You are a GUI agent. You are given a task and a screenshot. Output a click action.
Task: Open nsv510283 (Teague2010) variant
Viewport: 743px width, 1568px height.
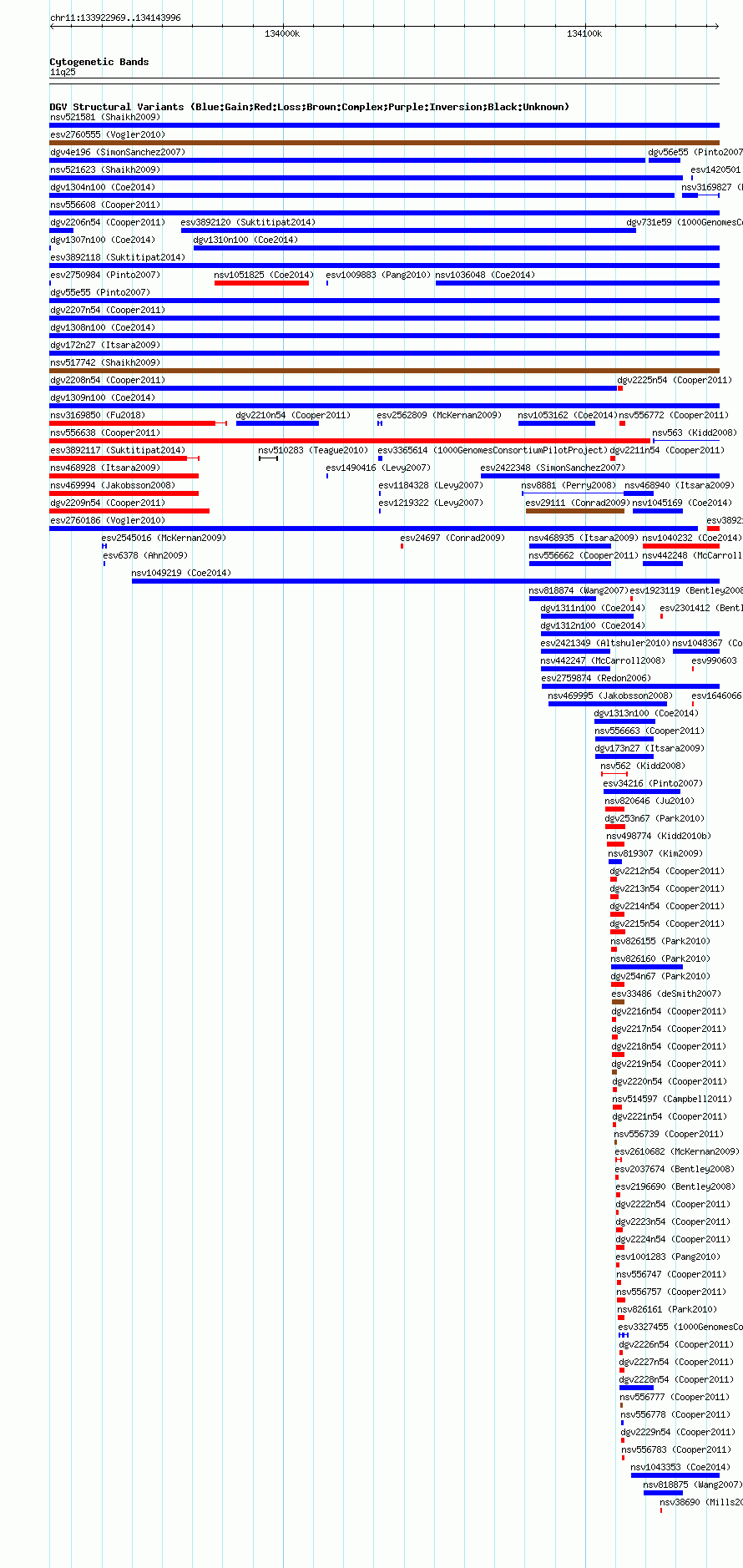(x=313, y=451)
